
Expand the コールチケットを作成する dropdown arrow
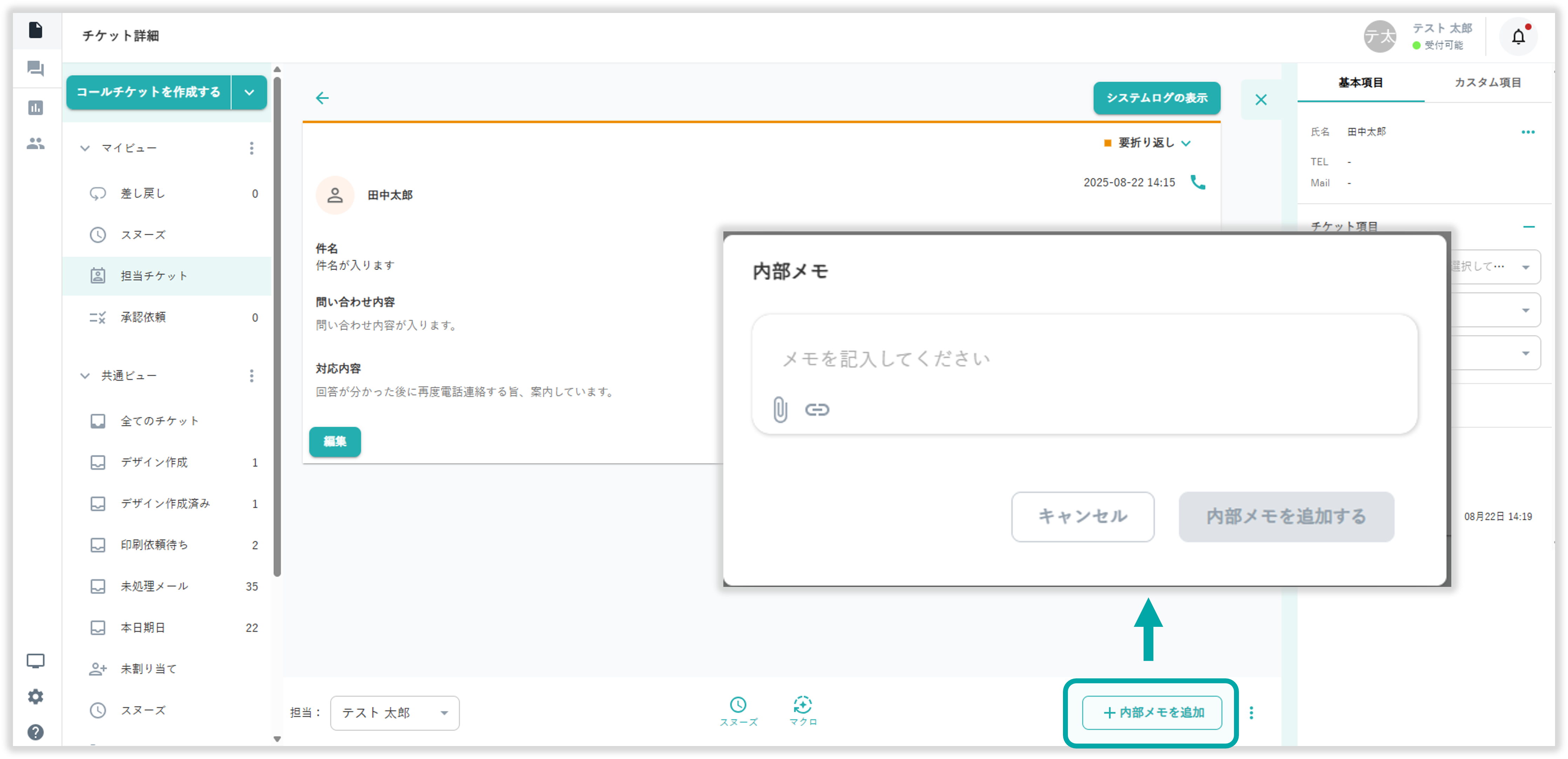(249, 93)
